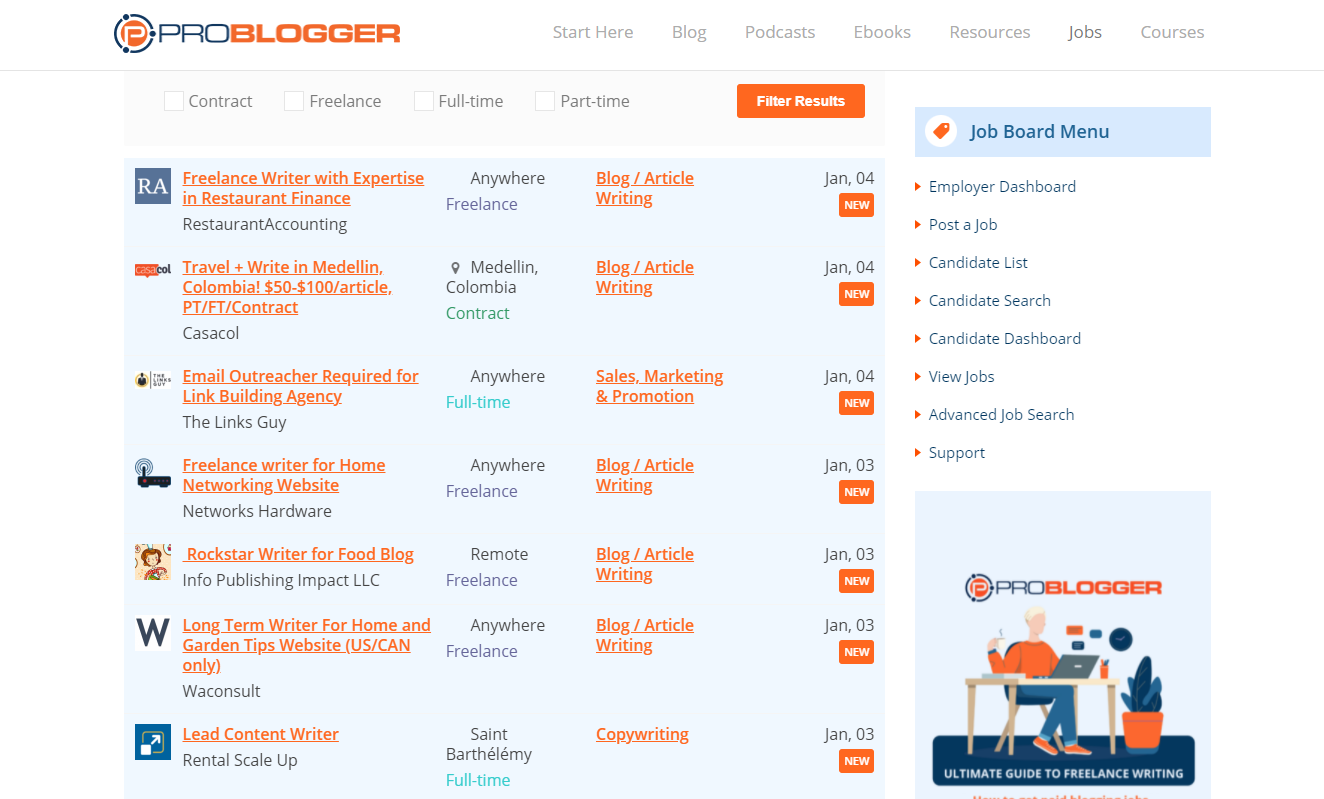Click the NEW badge on Restaurant Finance job
This screenshot has height=799, width=1324.
(x=857, y=205)
